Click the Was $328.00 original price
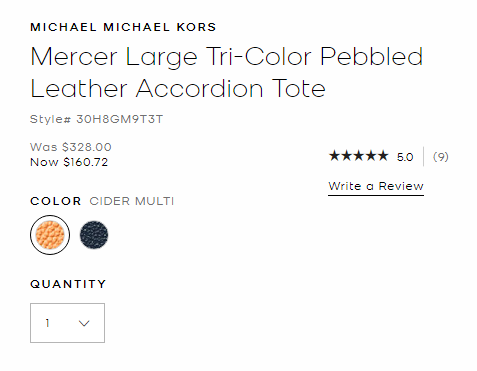 click(x=71, y=147)
